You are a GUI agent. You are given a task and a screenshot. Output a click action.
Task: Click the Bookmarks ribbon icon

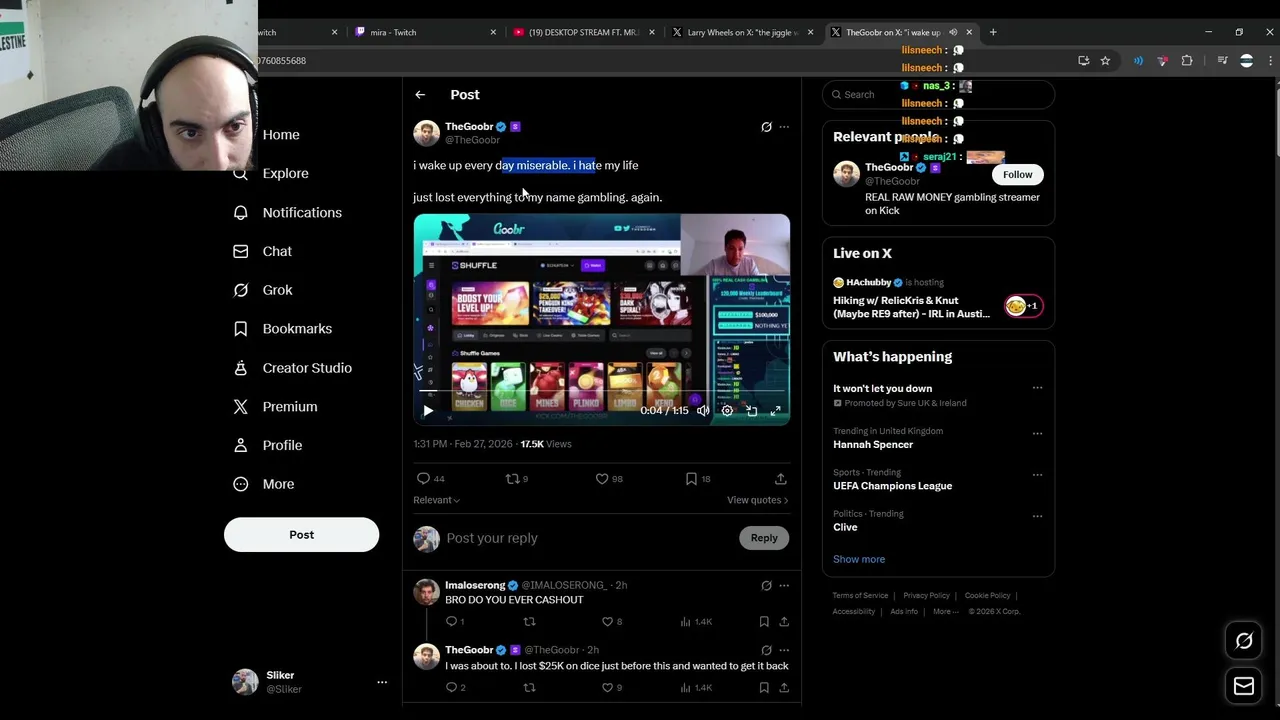[x=240, y=328]
